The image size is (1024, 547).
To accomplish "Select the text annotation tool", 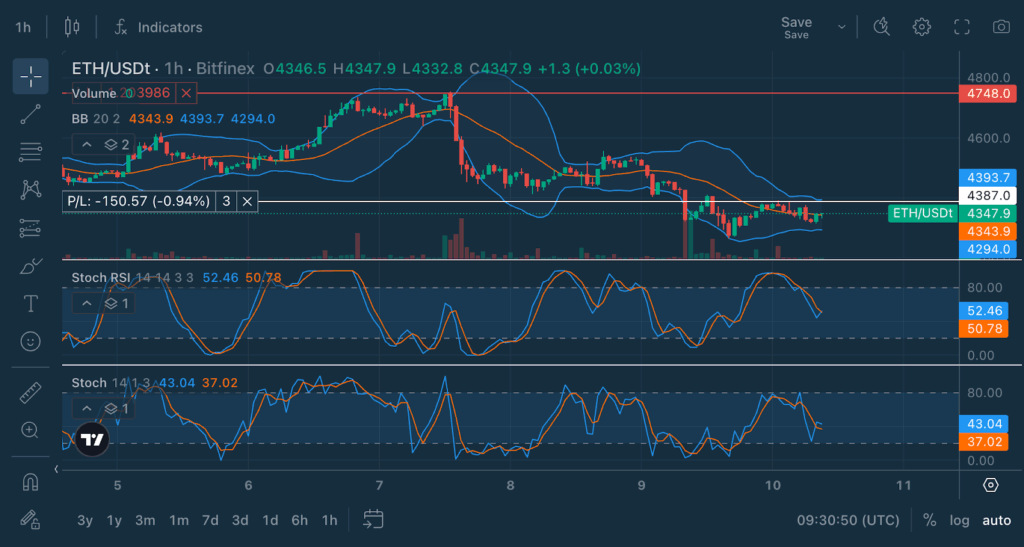I will pyautogui.click(x=30, y=303).
